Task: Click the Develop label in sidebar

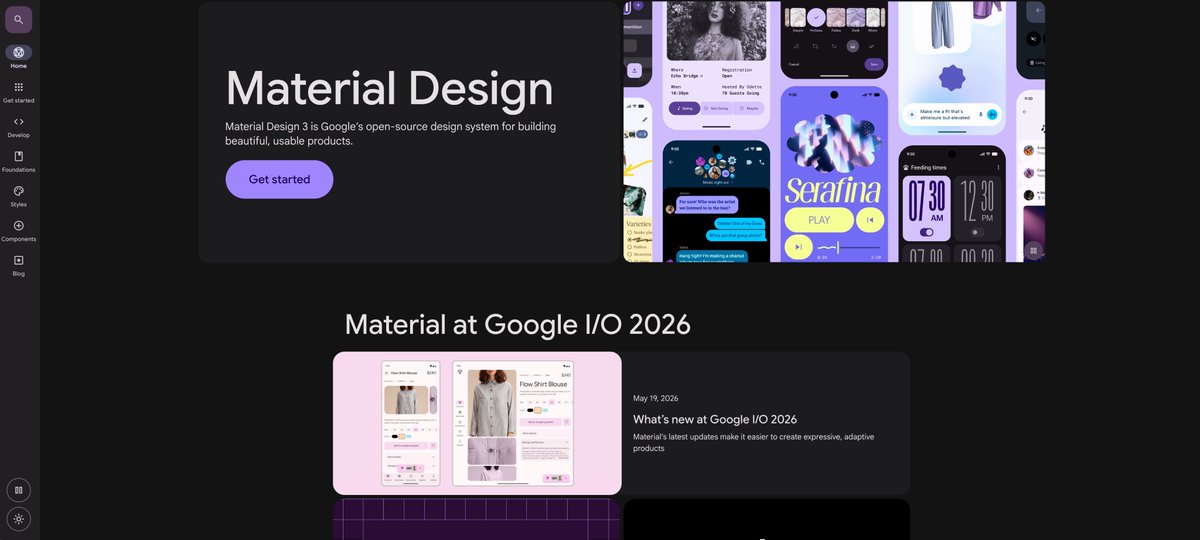Action: [x=18, y=135]
